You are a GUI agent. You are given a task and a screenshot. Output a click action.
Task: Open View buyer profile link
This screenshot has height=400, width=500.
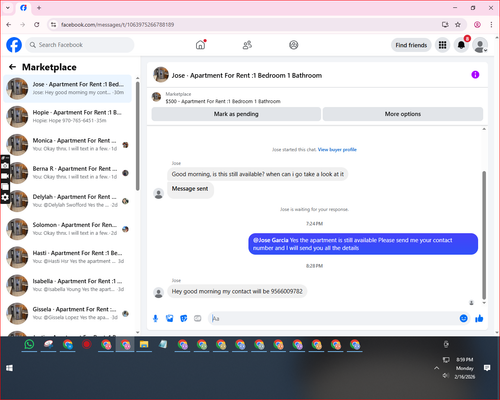click(337, 150)
